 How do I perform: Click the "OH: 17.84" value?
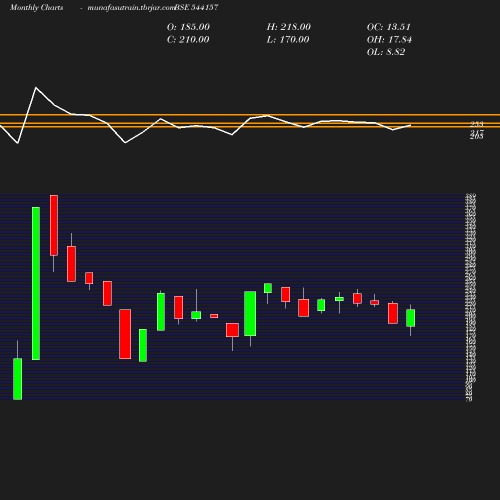pyautogui.click(x=389, y=40)
